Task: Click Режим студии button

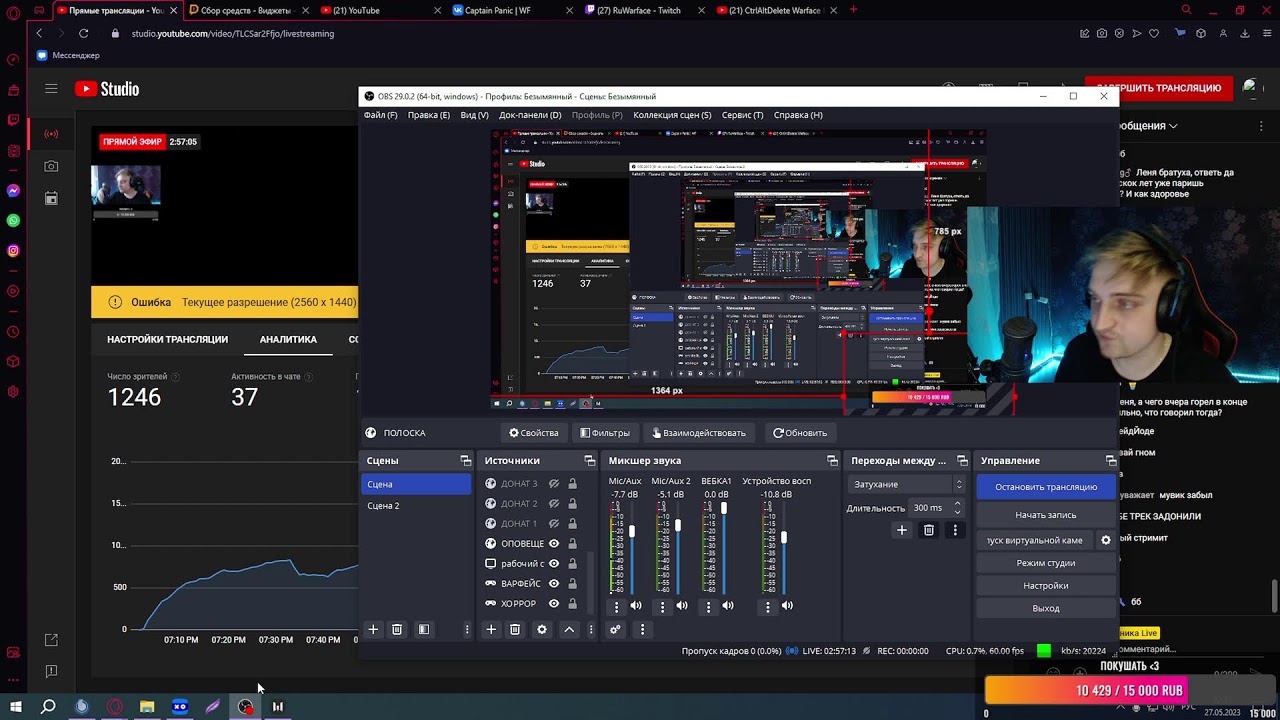Action: coord(1046,563)
